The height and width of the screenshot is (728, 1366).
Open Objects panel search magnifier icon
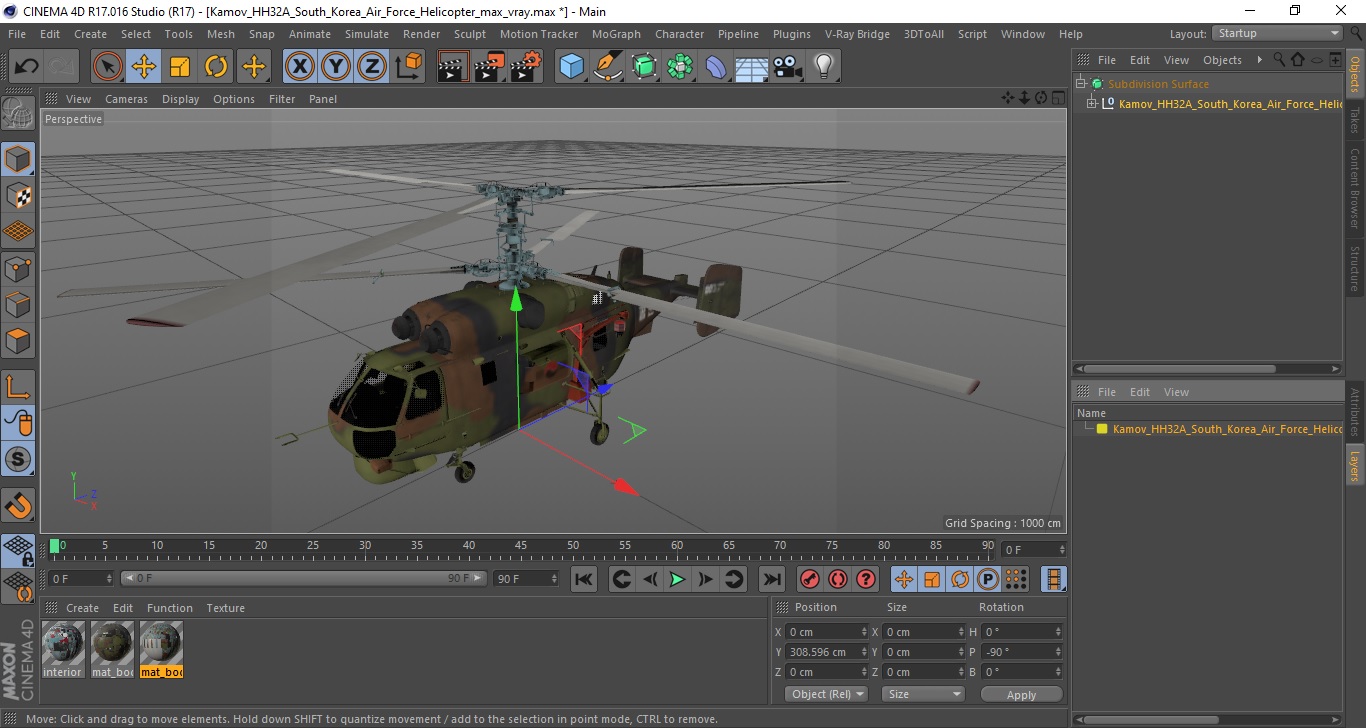point(1279,60)
